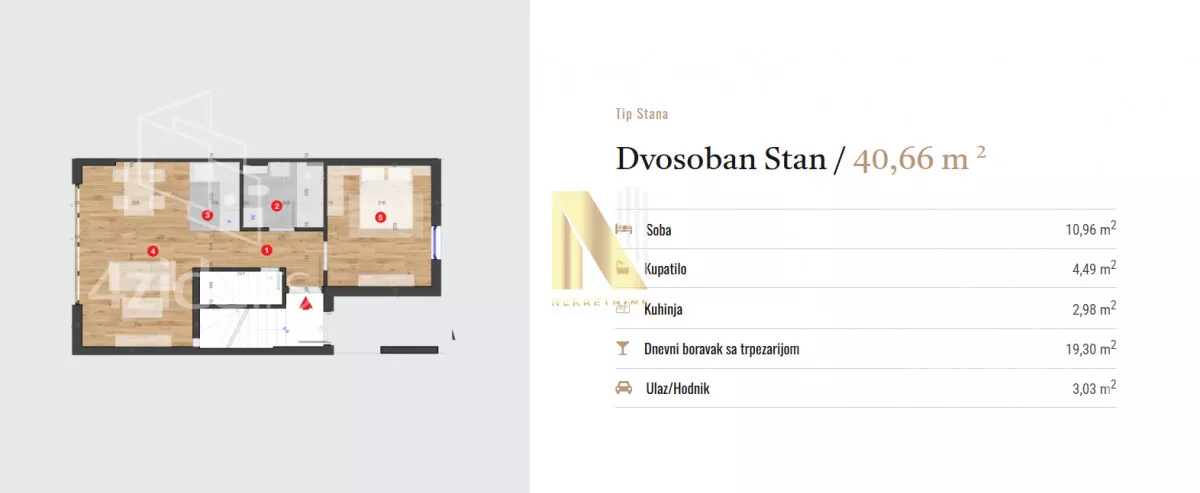Click the Tip Stana label
This screenshot has width=1200, height=493.
[641, 114]
